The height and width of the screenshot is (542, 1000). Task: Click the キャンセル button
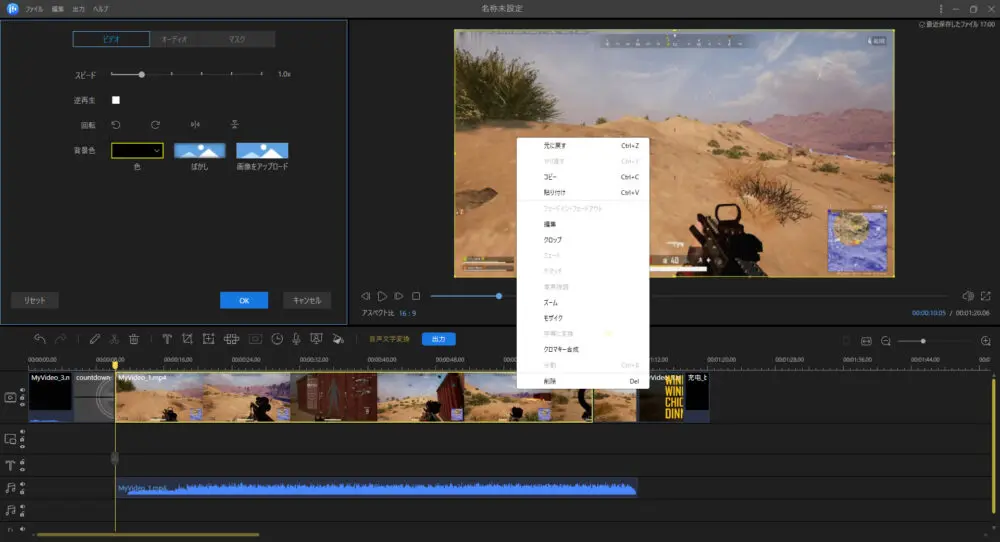click(307, 300)
